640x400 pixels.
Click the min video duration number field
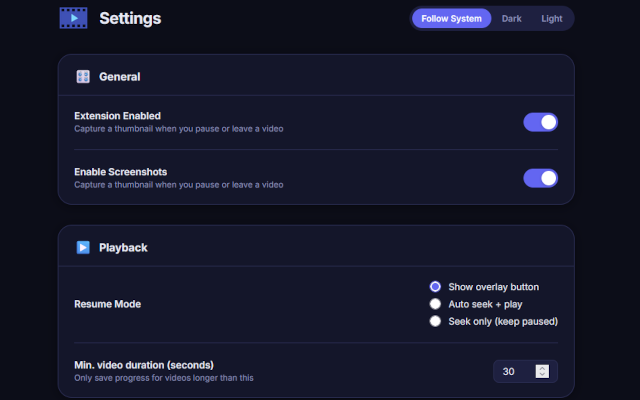525,371
